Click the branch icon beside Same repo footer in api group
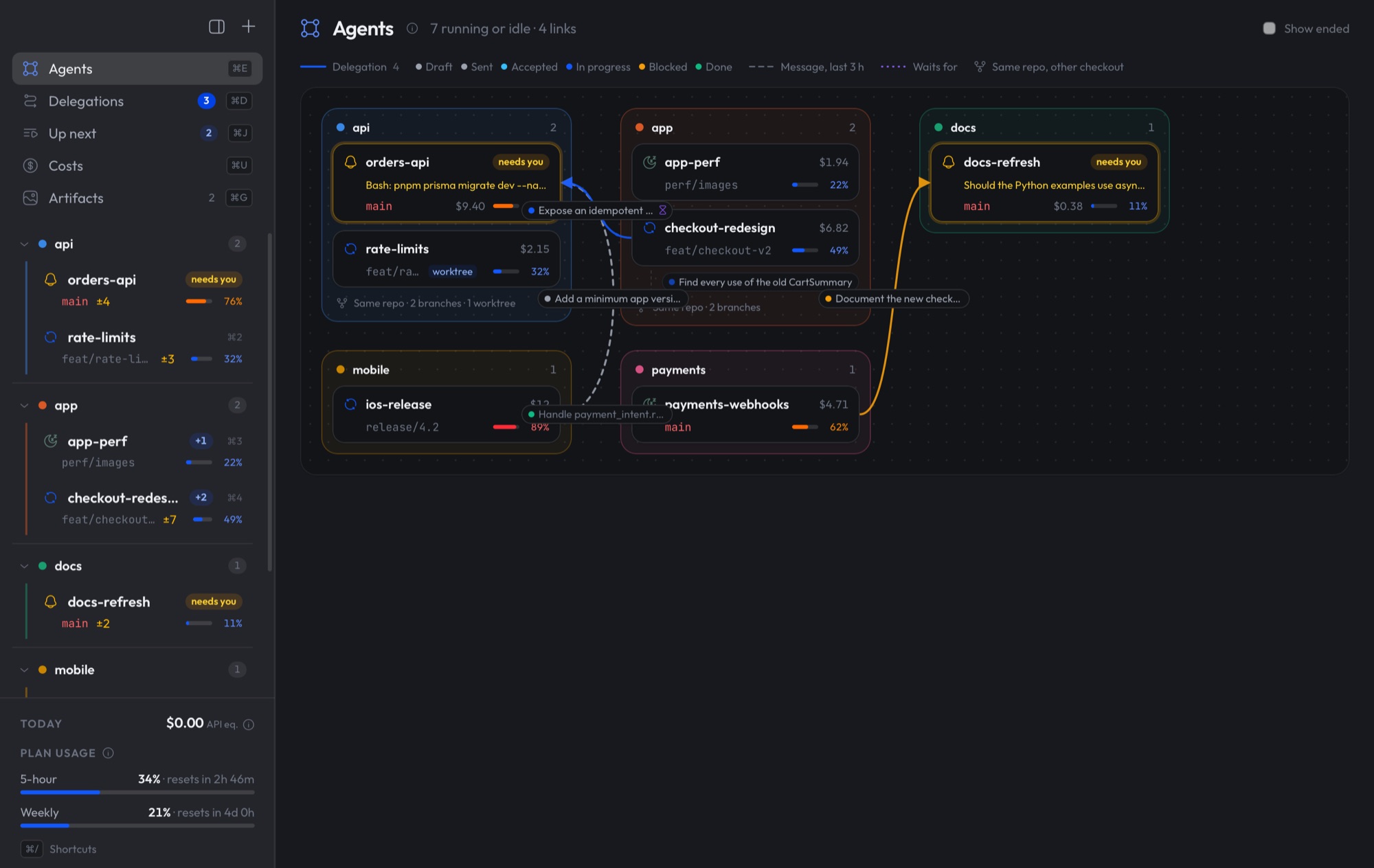 [341, 303]
